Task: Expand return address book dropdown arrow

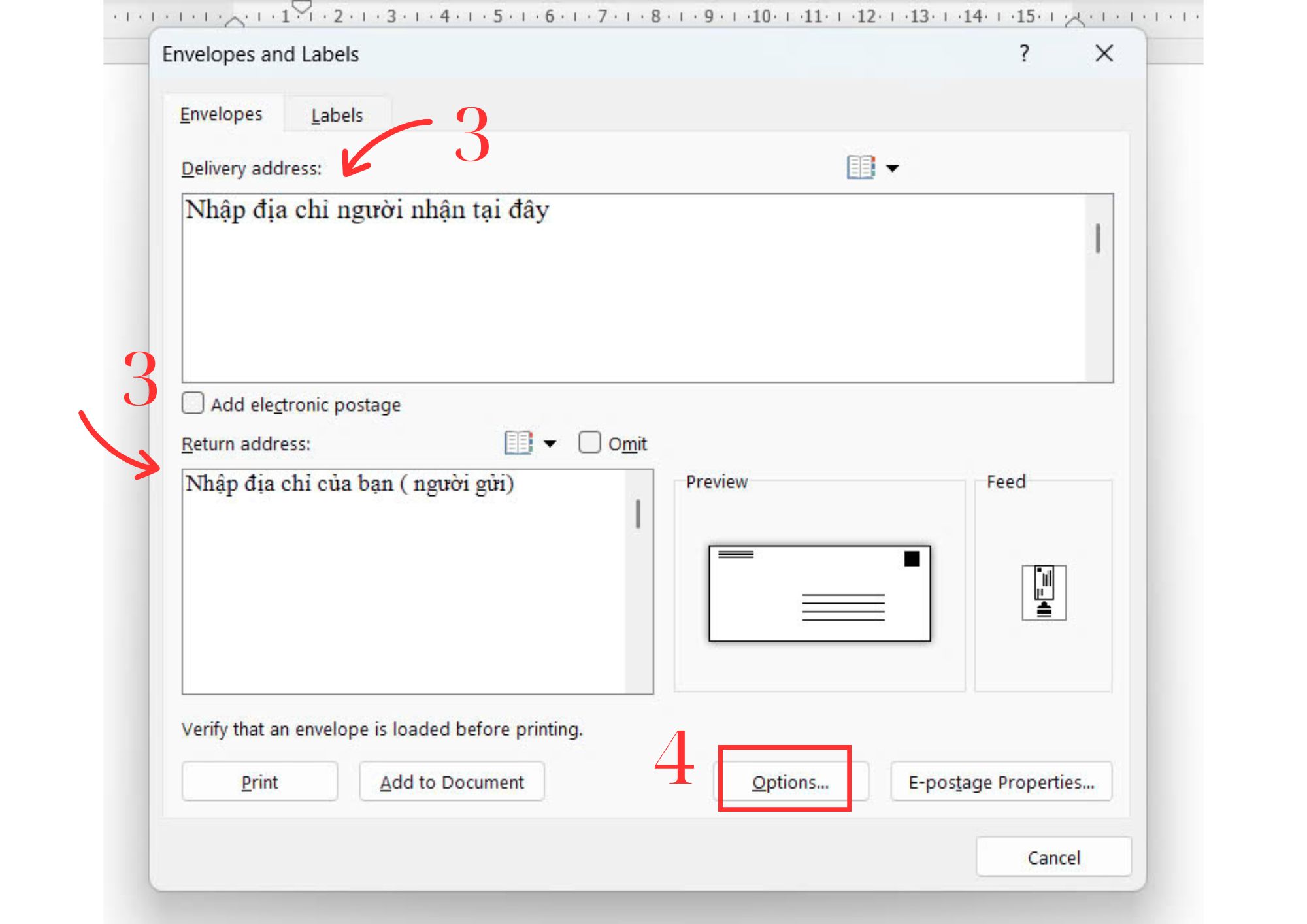Action: point(550,444)
